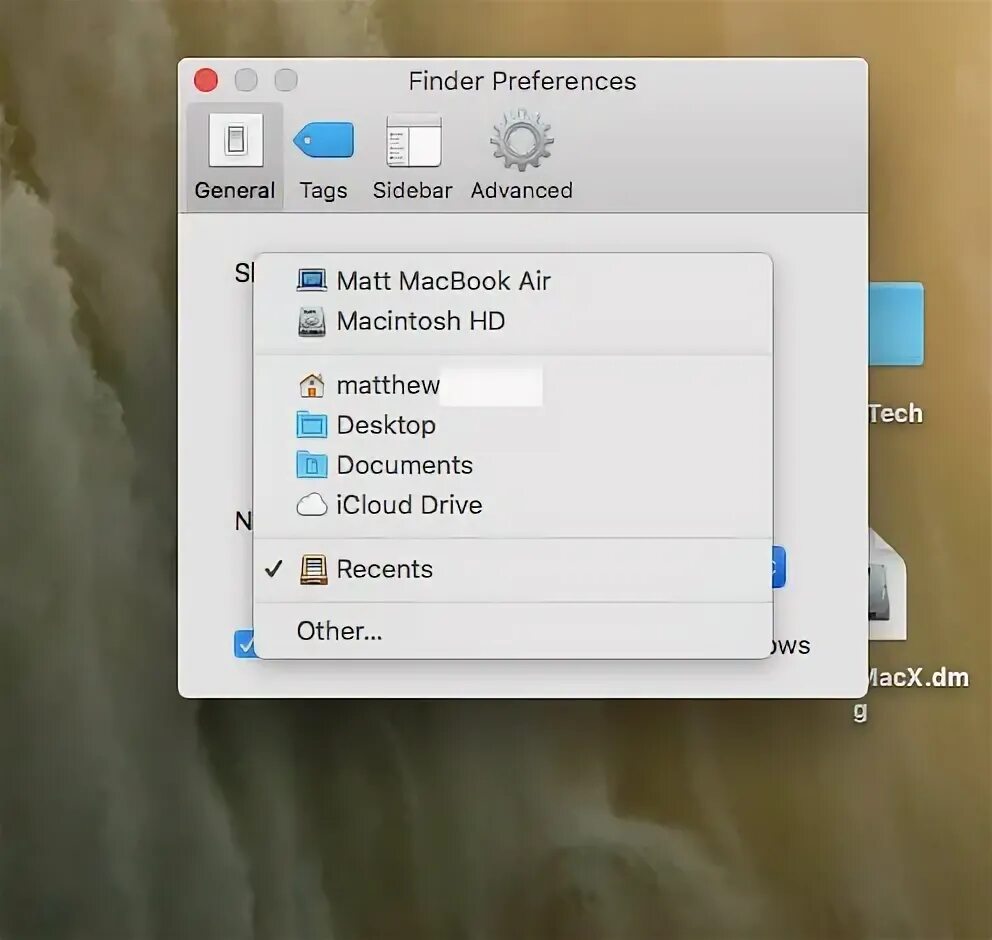Click the blue folder on the desktop
Viewport: 992px width, 940px height.
click(896, 324)
